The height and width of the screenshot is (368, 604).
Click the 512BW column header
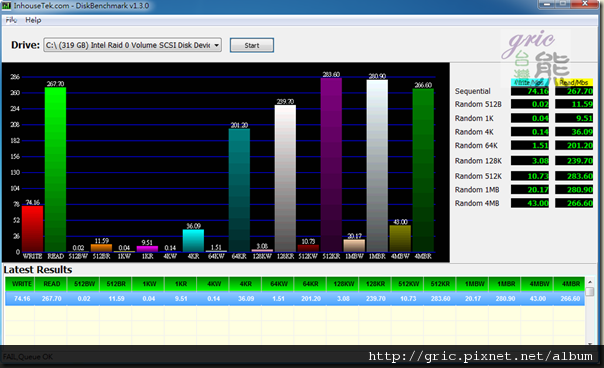point(84,284)
